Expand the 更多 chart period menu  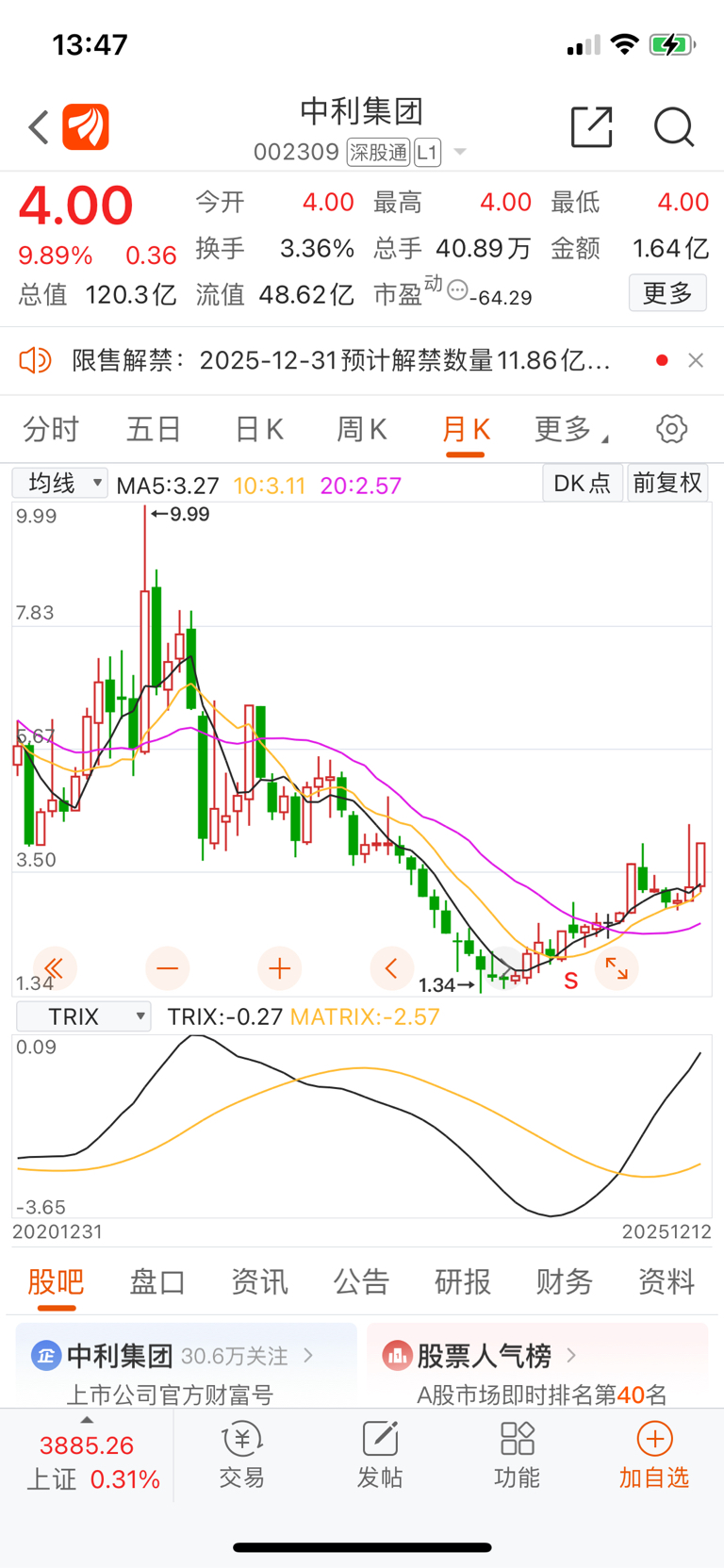571,430
